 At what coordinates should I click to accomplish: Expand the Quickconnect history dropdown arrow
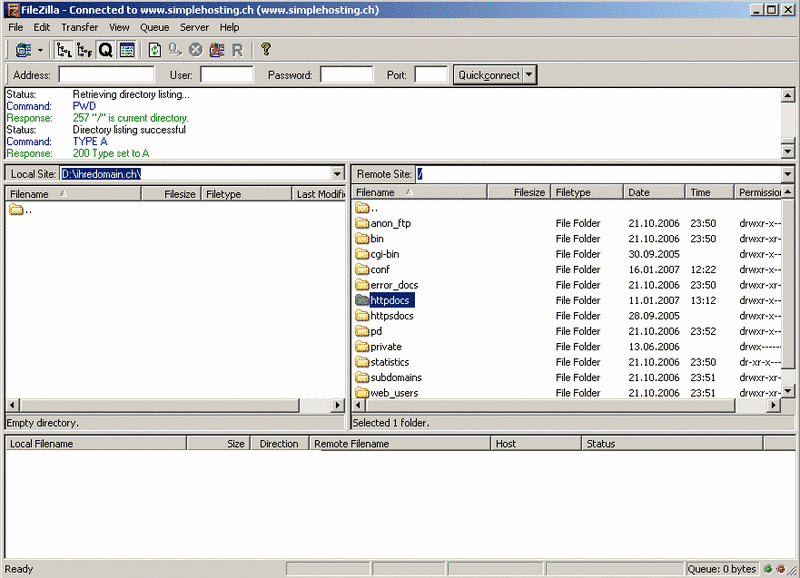530,75
